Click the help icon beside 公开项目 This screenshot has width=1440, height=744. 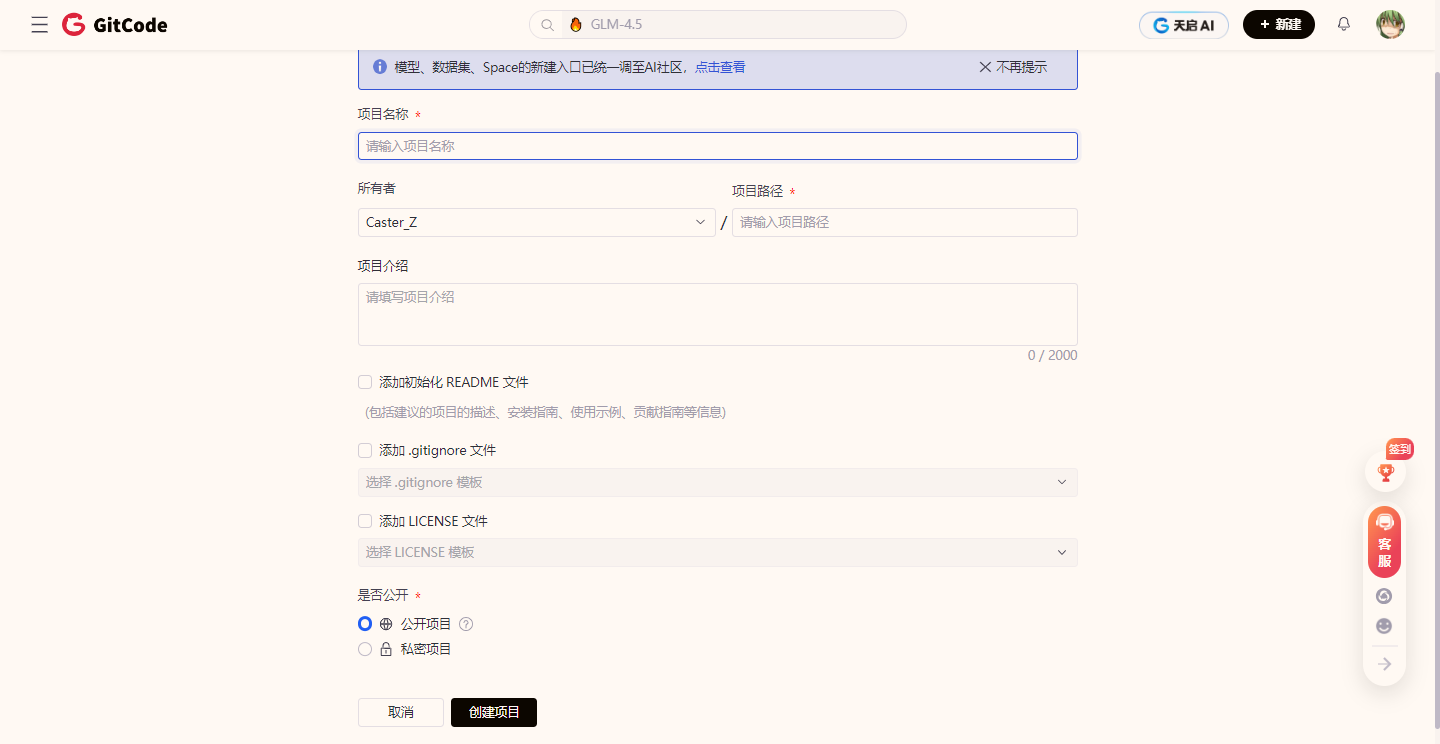click(466, 624)
